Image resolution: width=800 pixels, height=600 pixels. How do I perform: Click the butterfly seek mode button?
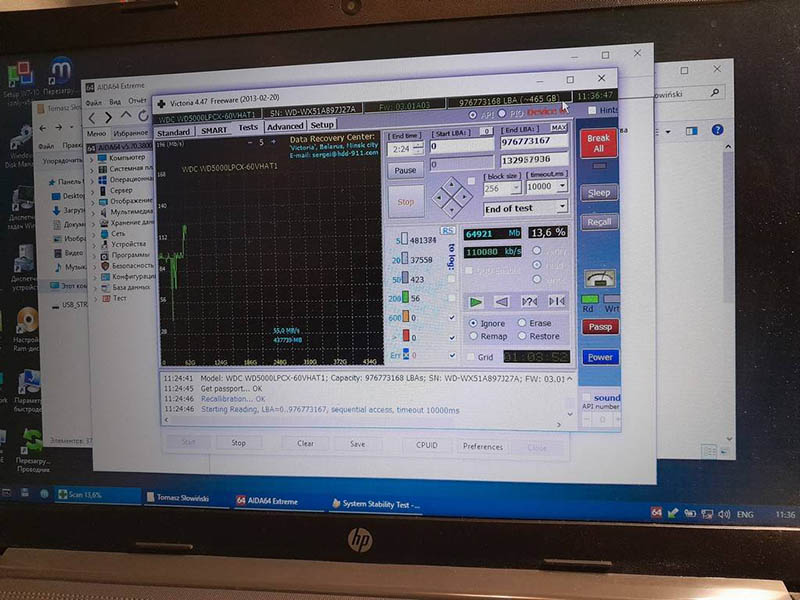[556, 301]
